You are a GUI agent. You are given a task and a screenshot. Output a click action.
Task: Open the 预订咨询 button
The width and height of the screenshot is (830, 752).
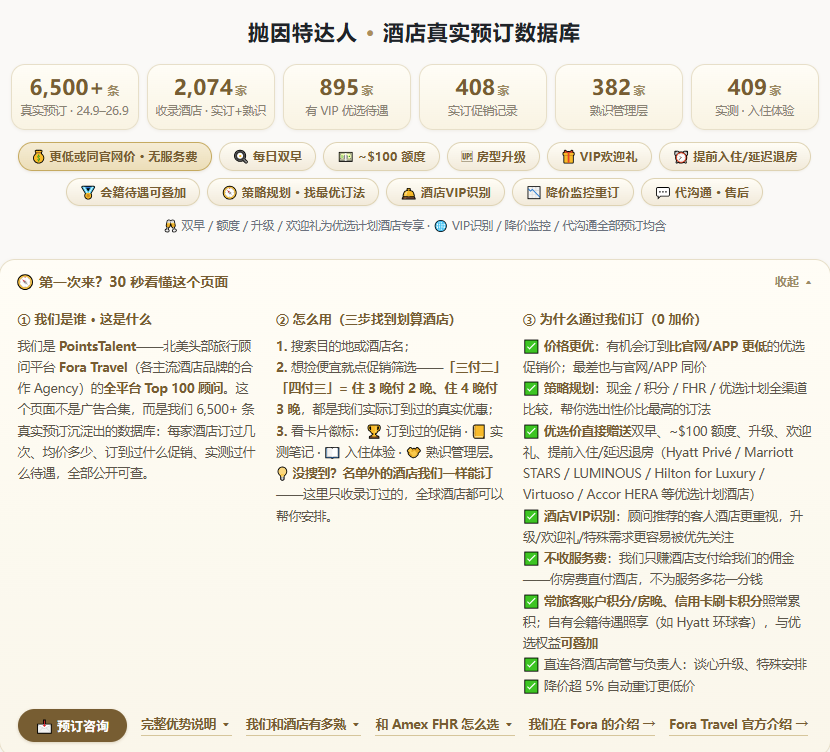tap(73, 726)
